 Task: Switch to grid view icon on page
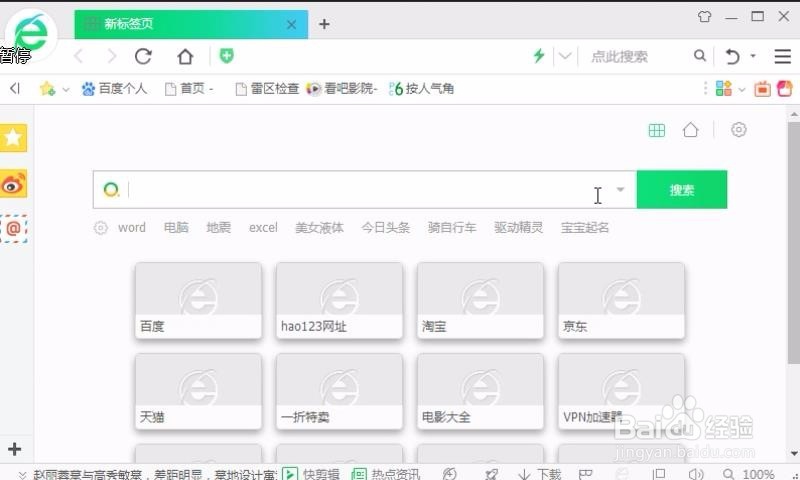pyautogui.click(x=657, y=130)
